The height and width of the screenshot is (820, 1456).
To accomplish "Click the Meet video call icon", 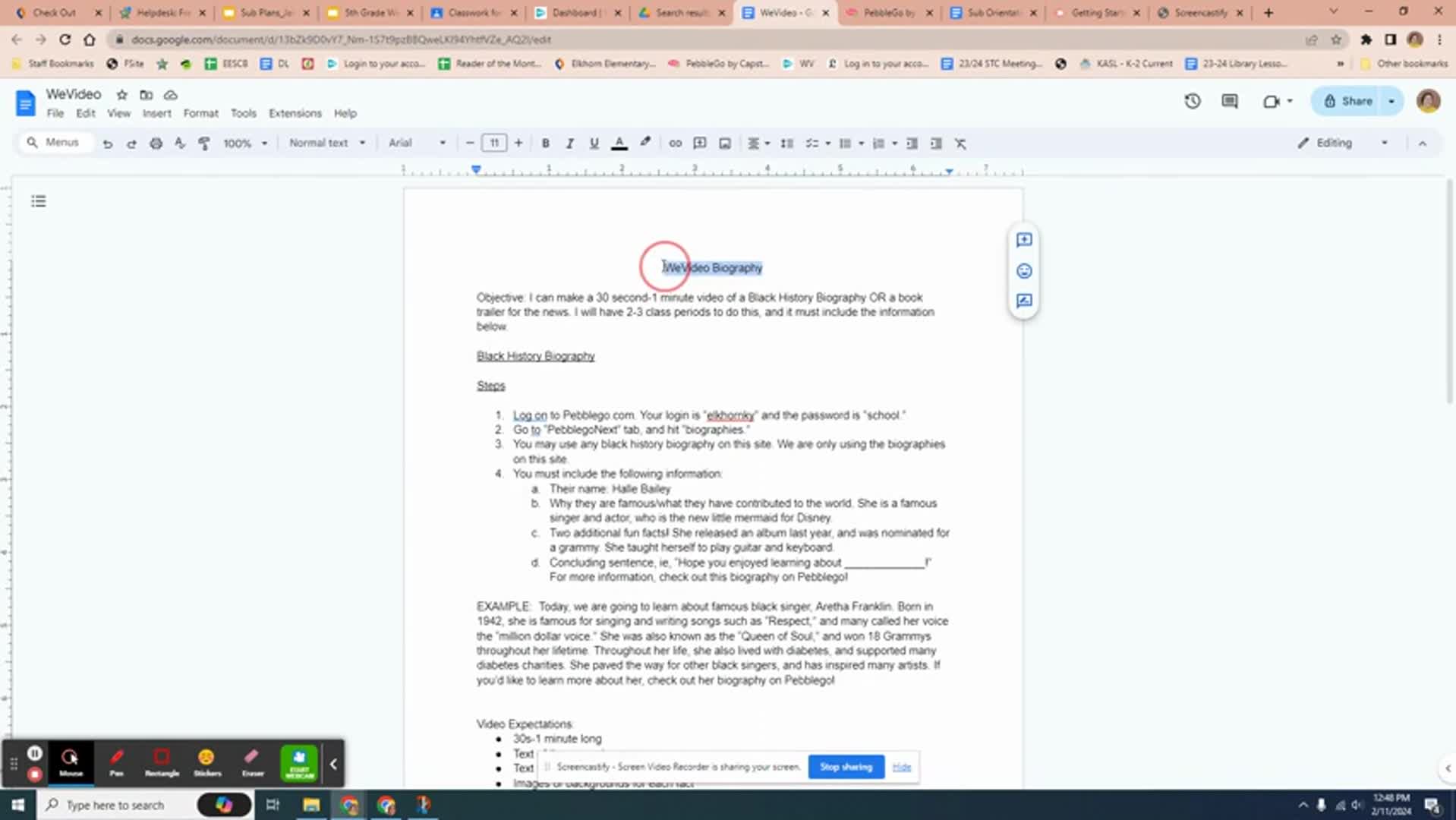I will click(x=1272, y=101).
